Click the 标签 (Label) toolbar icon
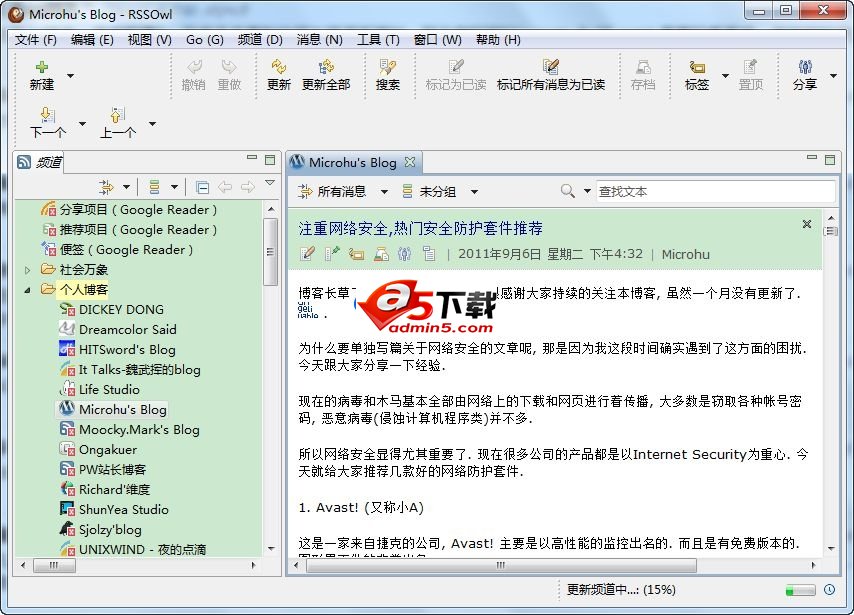The width and height of the screenshot is (854, 615). [x=697, y=67]
